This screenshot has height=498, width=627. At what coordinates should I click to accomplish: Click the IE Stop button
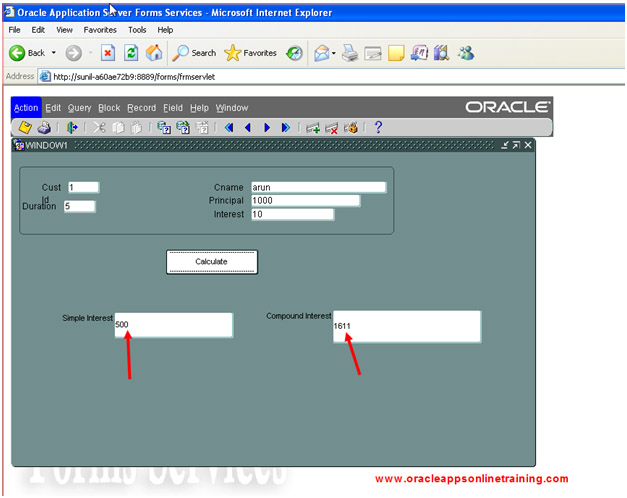point(108,52)
